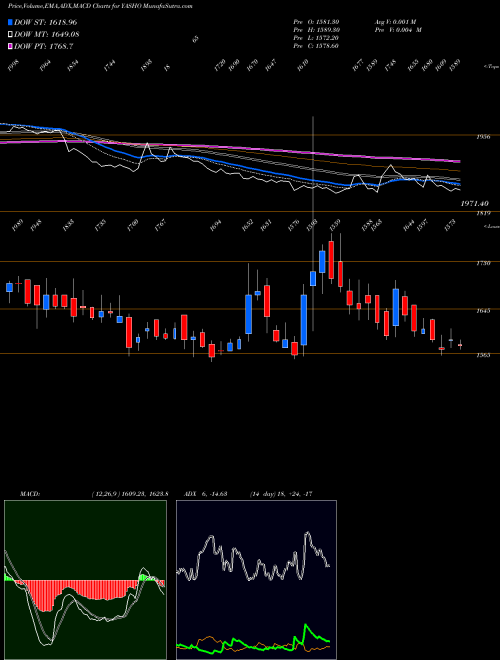Select the 'DOW MT: 1649.08' legend text
The width and height of the screenshot is (500, 660).
click(x=47, y=35)
